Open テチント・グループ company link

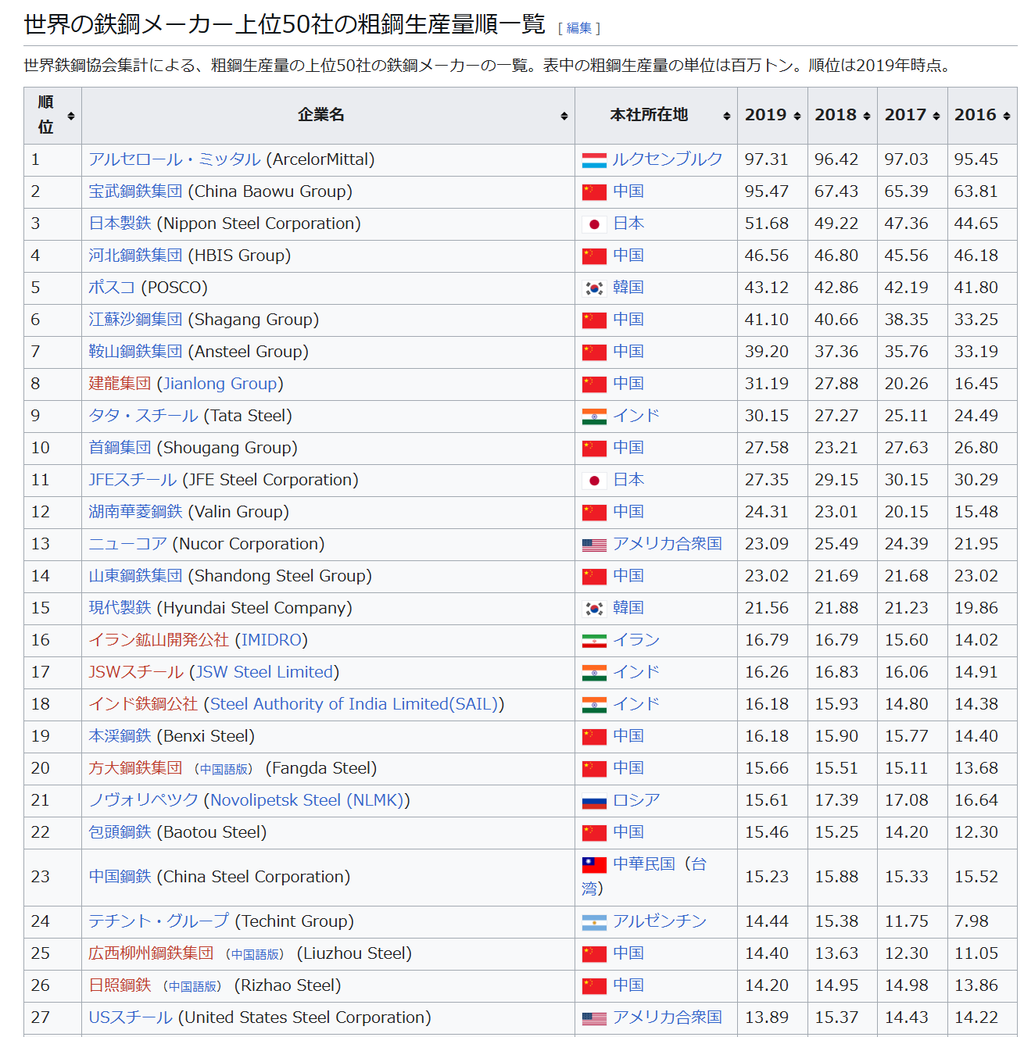pos(159,921)
